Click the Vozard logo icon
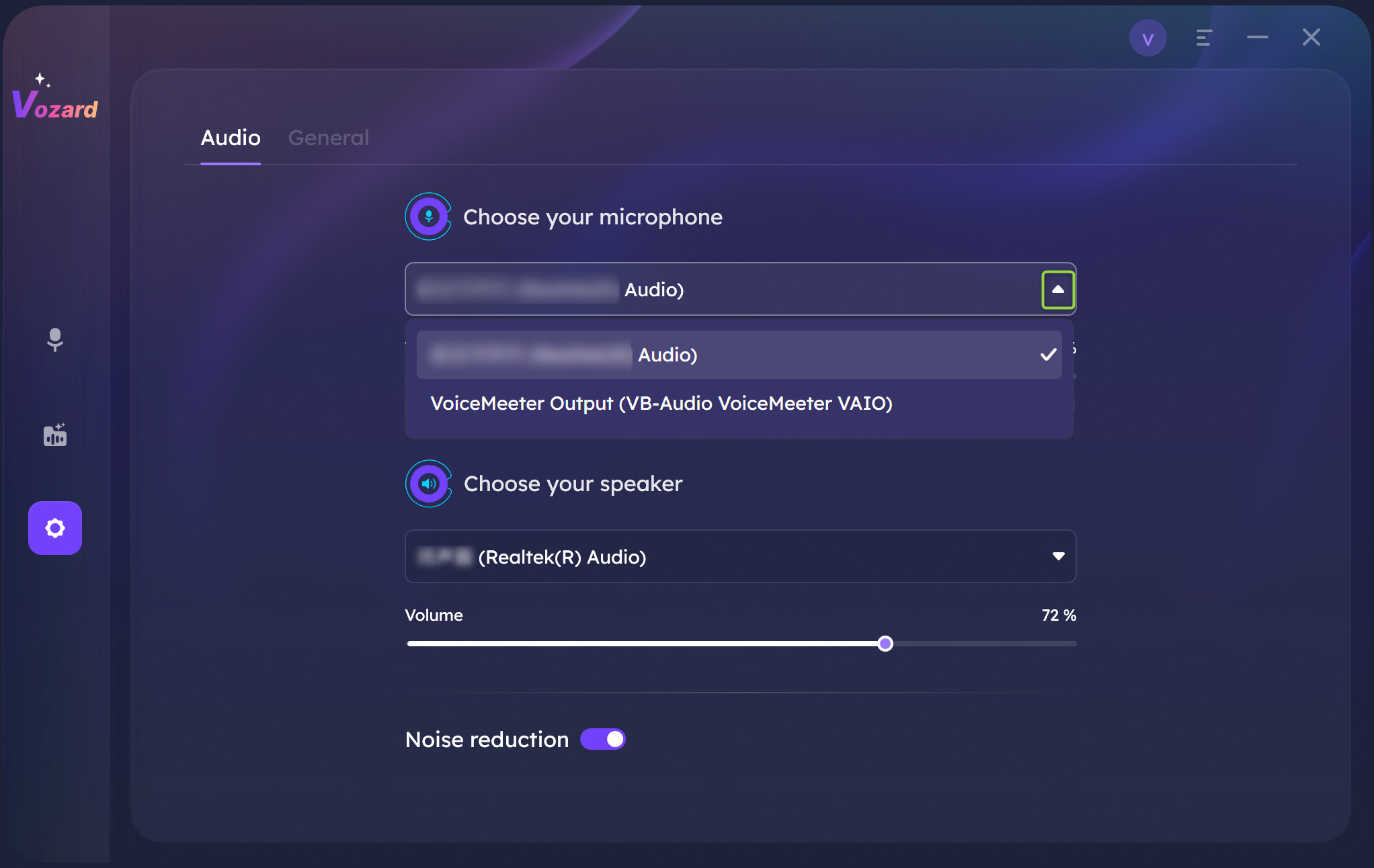The image size is (1374, 868). 55,100
